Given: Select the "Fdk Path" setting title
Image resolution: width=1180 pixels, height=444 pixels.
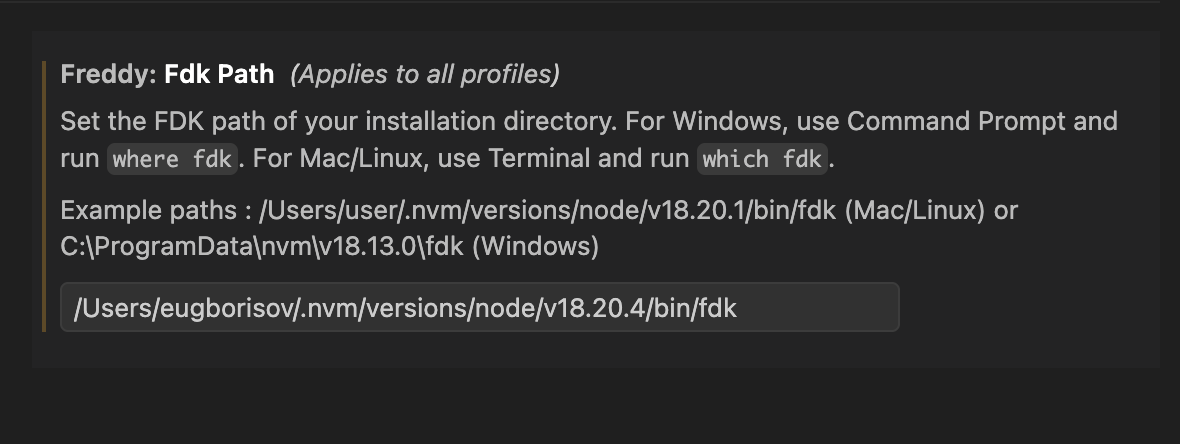Looking at the screenshot, I should coord(219,74).
